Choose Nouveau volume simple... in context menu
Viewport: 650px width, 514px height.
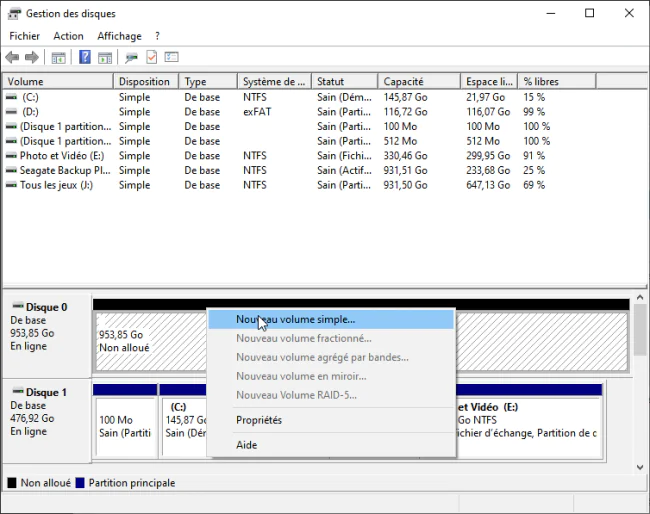(331, 320)
